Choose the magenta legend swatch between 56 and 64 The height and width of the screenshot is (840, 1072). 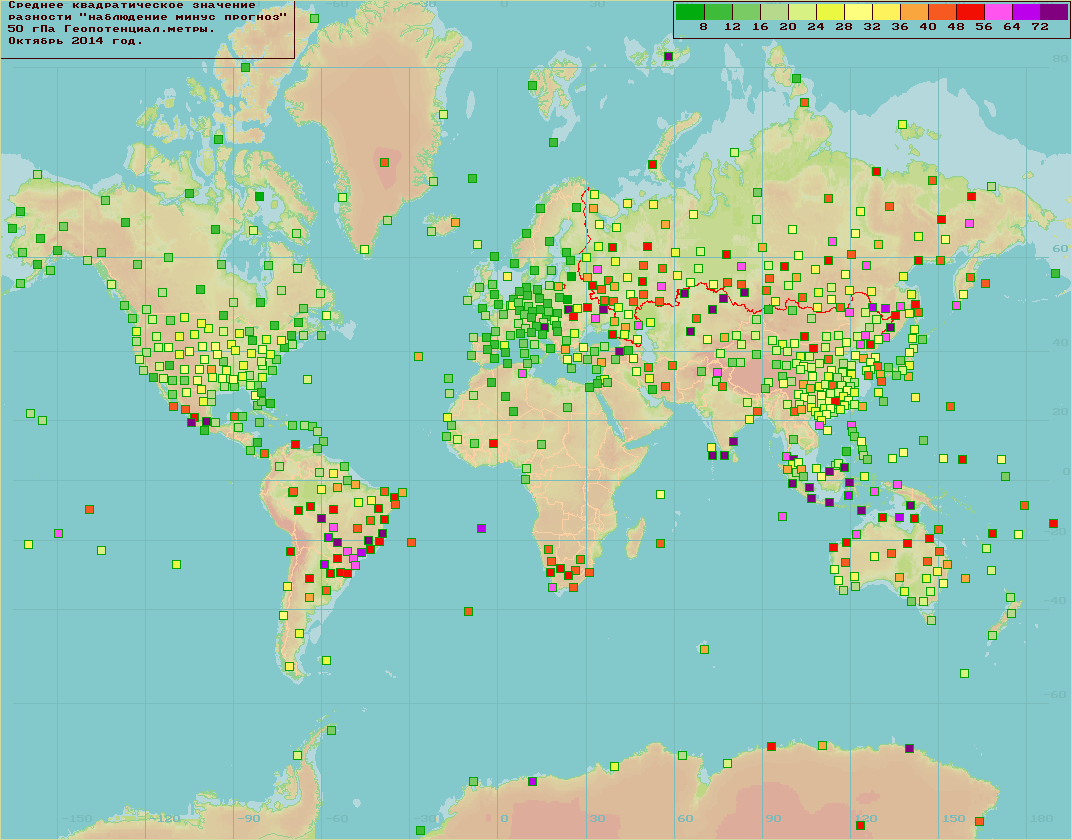pyautogui.click(x=998, y=11)
